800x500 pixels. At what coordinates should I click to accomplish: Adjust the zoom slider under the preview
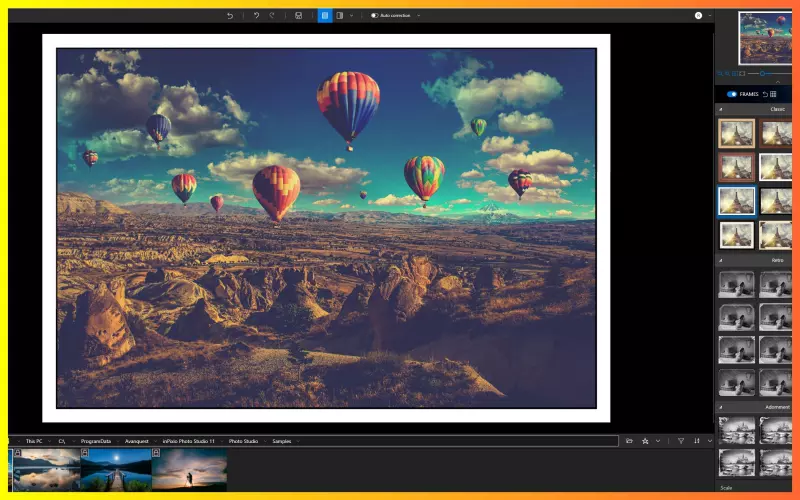[x=762, y=74]
